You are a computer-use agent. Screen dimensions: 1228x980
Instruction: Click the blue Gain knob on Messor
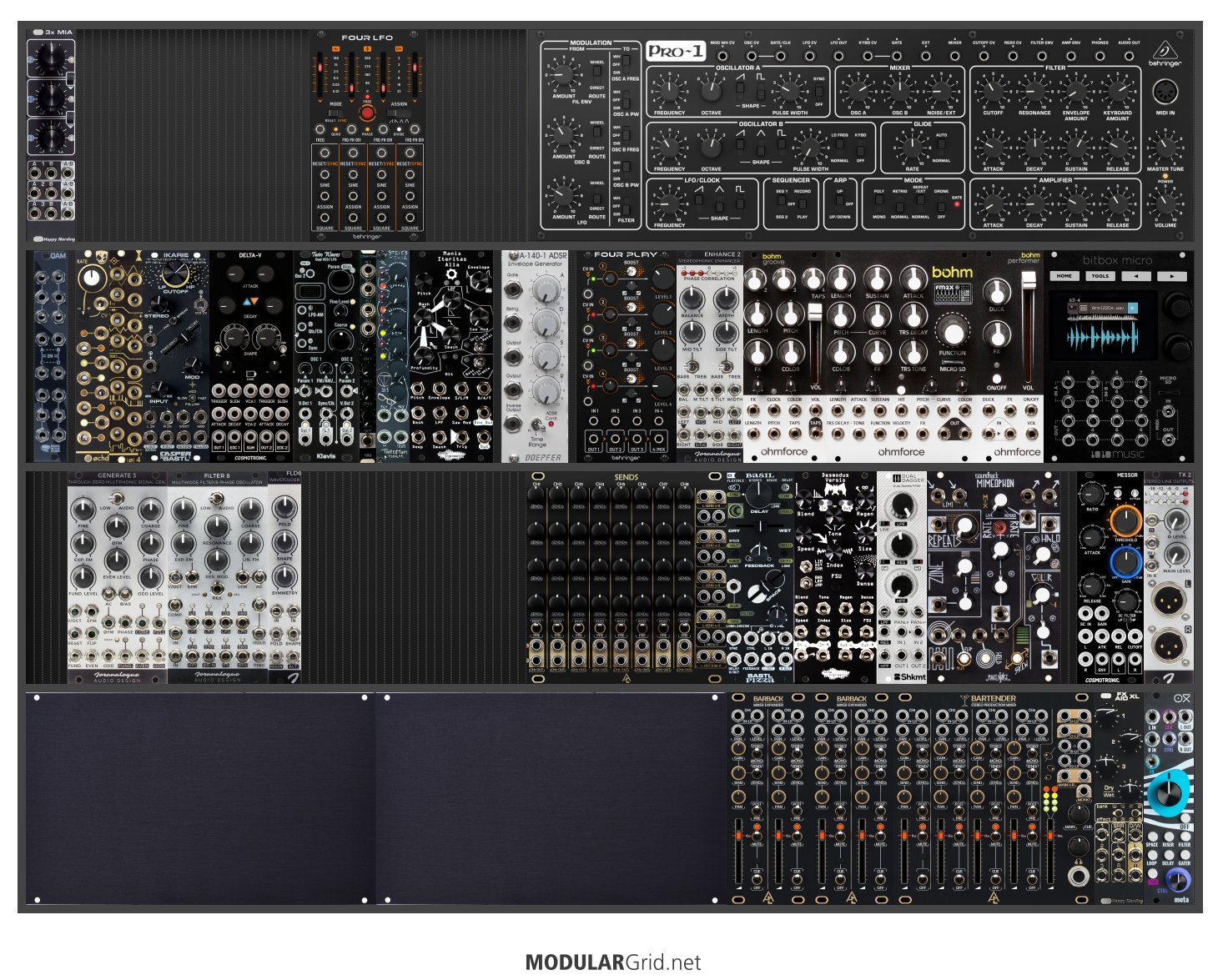[x=1125, y=563]
